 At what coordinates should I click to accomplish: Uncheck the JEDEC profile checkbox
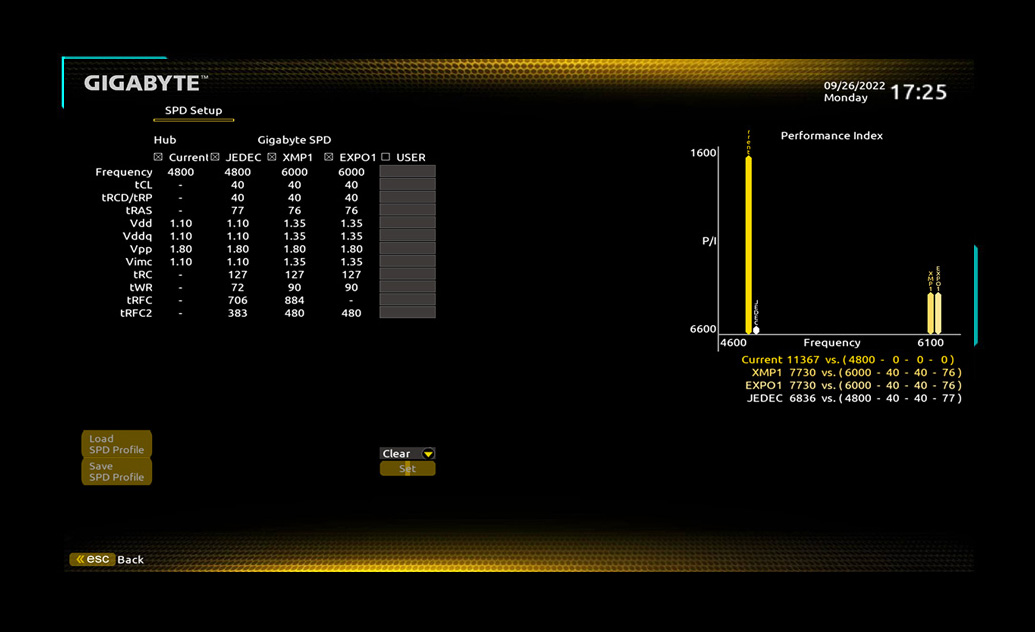(x=215, y=157)
